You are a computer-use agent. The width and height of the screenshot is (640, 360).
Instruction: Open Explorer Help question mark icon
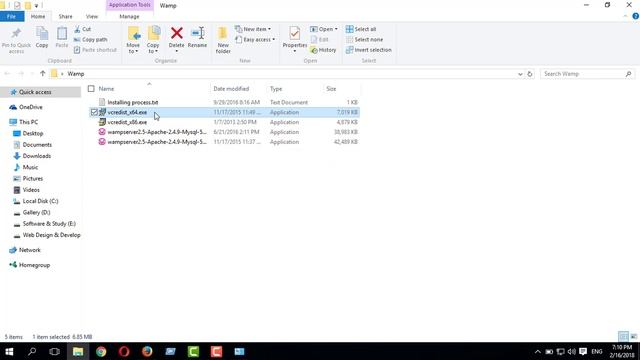[636, 16]
